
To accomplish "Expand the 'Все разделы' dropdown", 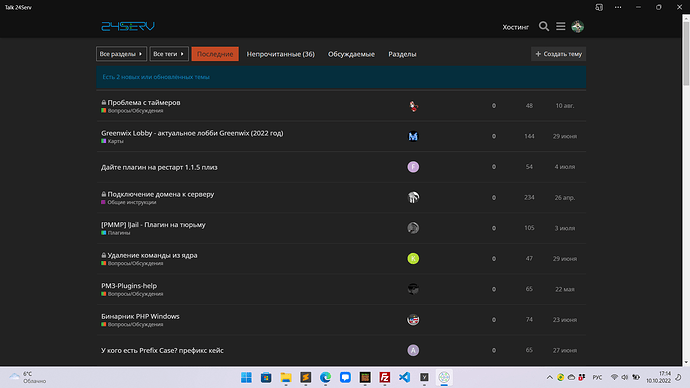I will pyautogui.click(x=121, y=54).
